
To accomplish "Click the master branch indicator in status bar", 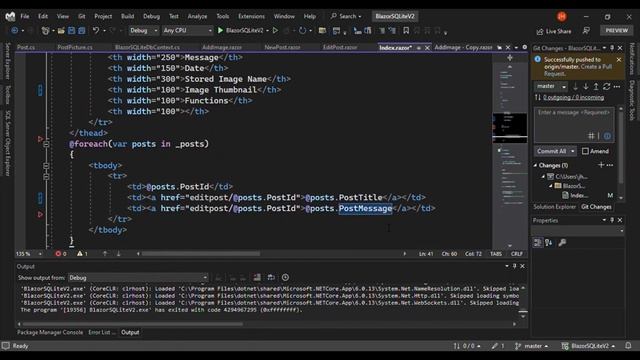I will pyautogui.click(x=531, y=346).
